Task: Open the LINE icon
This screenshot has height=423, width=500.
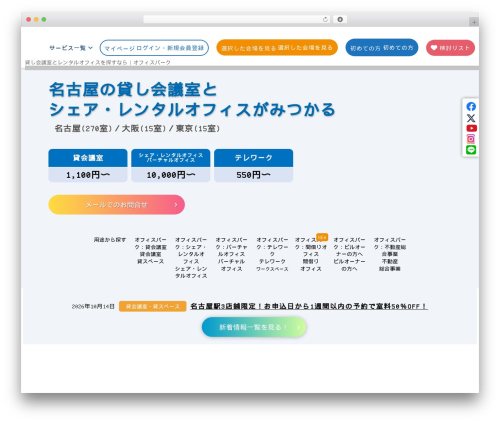Action: coord(471,150)
